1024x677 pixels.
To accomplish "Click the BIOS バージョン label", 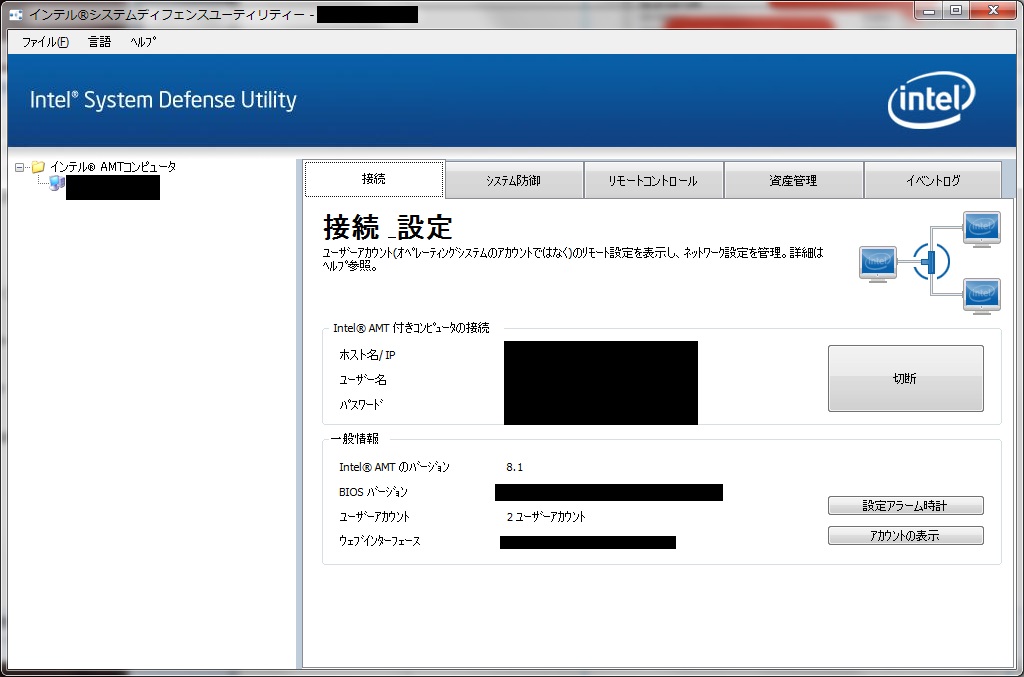I will tap(373, 492).
